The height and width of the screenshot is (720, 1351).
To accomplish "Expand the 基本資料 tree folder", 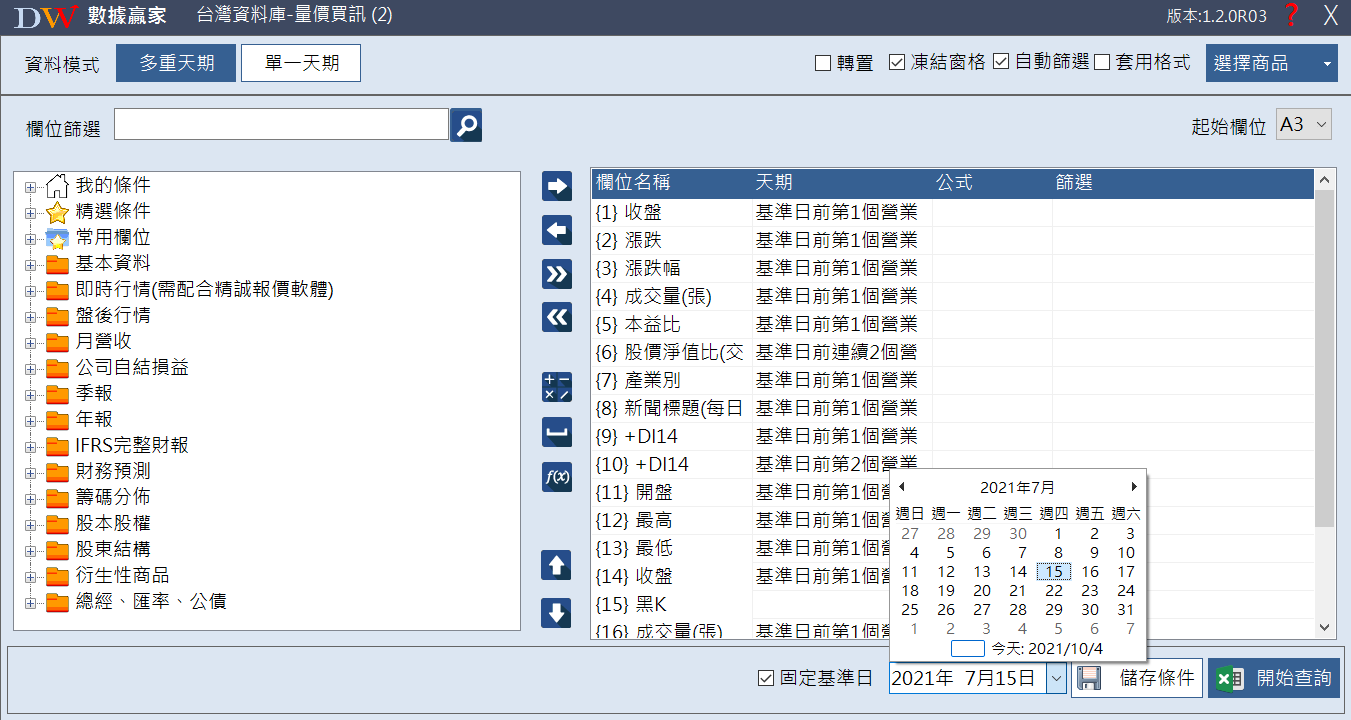I will (x=31, y=264).
